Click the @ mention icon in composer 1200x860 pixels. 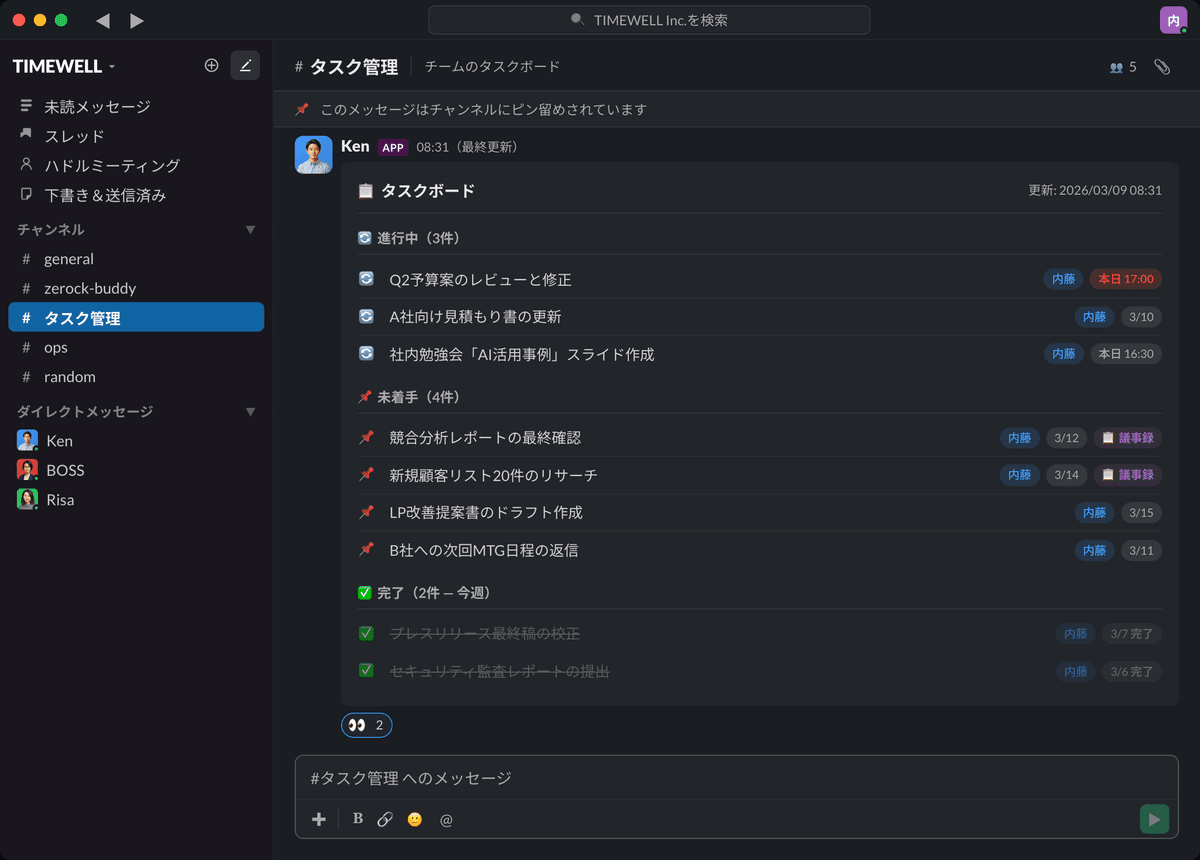click(x=445, y=819)
